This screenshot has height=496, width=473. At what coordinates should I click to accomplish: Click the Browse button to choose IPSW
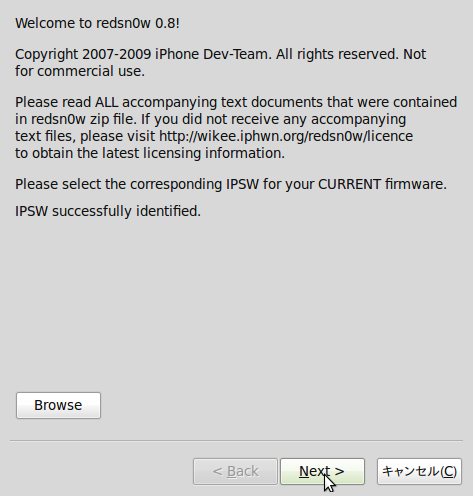tap(58, 405)
